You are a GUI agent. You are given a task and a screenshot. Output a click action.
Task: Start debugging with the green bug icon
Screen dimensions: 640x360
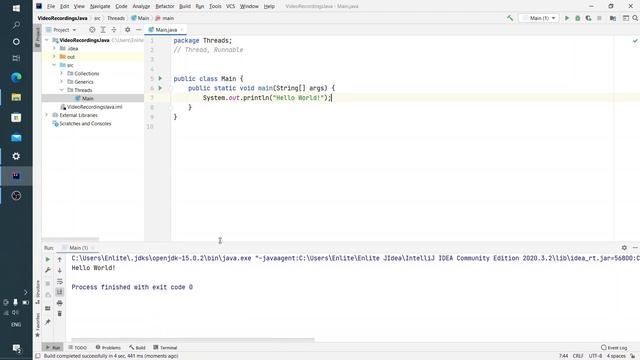pyautogui.click(x=578, y=18)
